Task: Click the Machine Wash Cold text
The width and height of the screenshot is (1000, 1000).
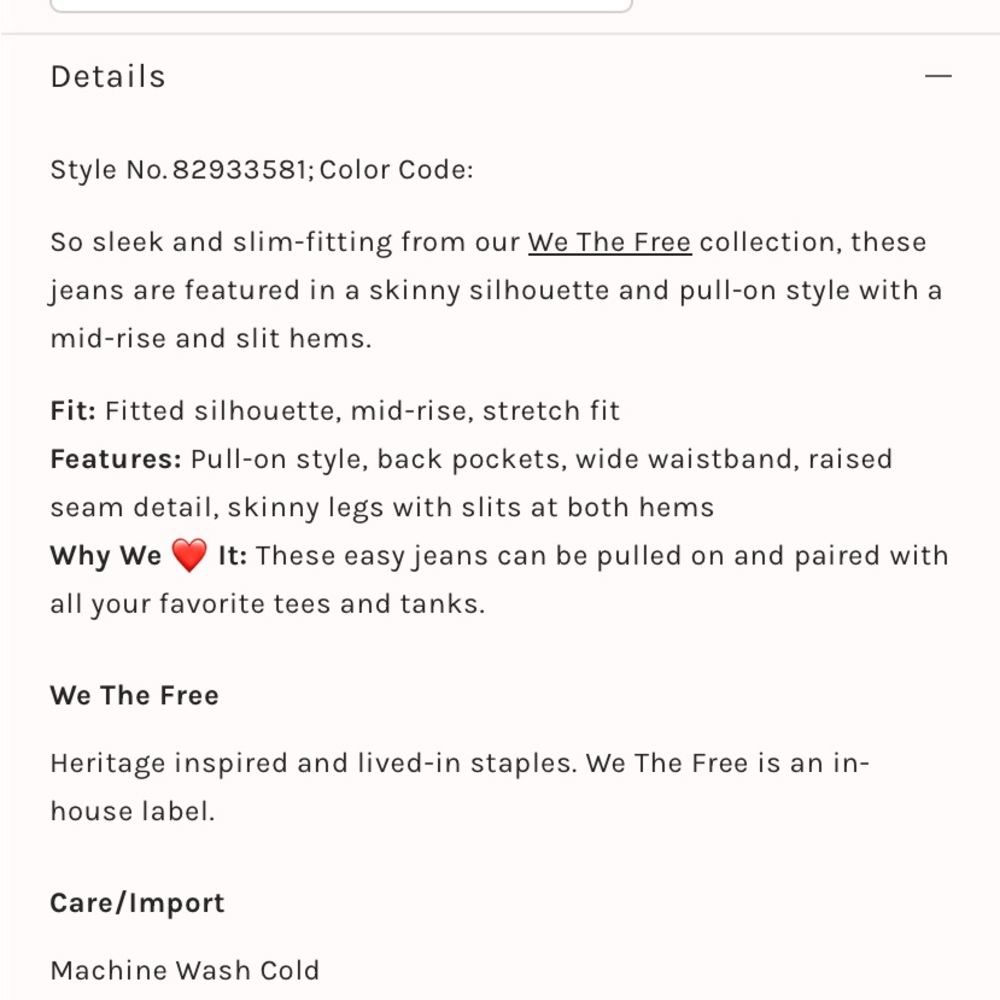Action: coord(185,971)
